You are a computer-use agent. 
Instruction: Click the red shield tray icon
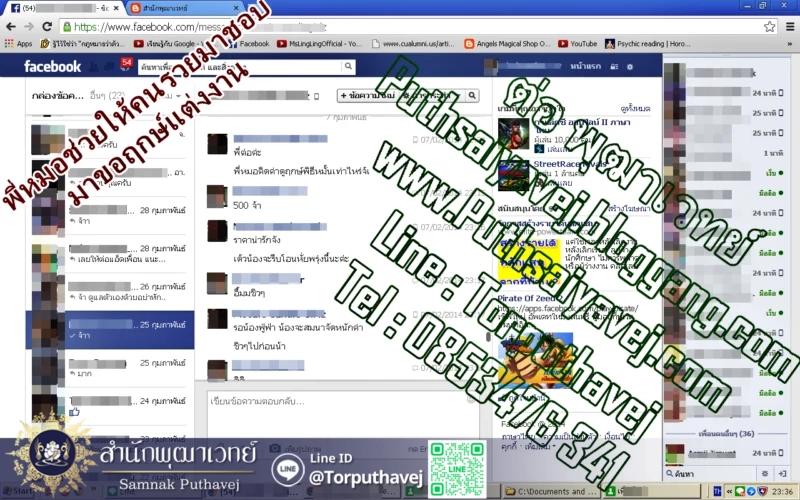pyautogui.click(x=760, y=491)
